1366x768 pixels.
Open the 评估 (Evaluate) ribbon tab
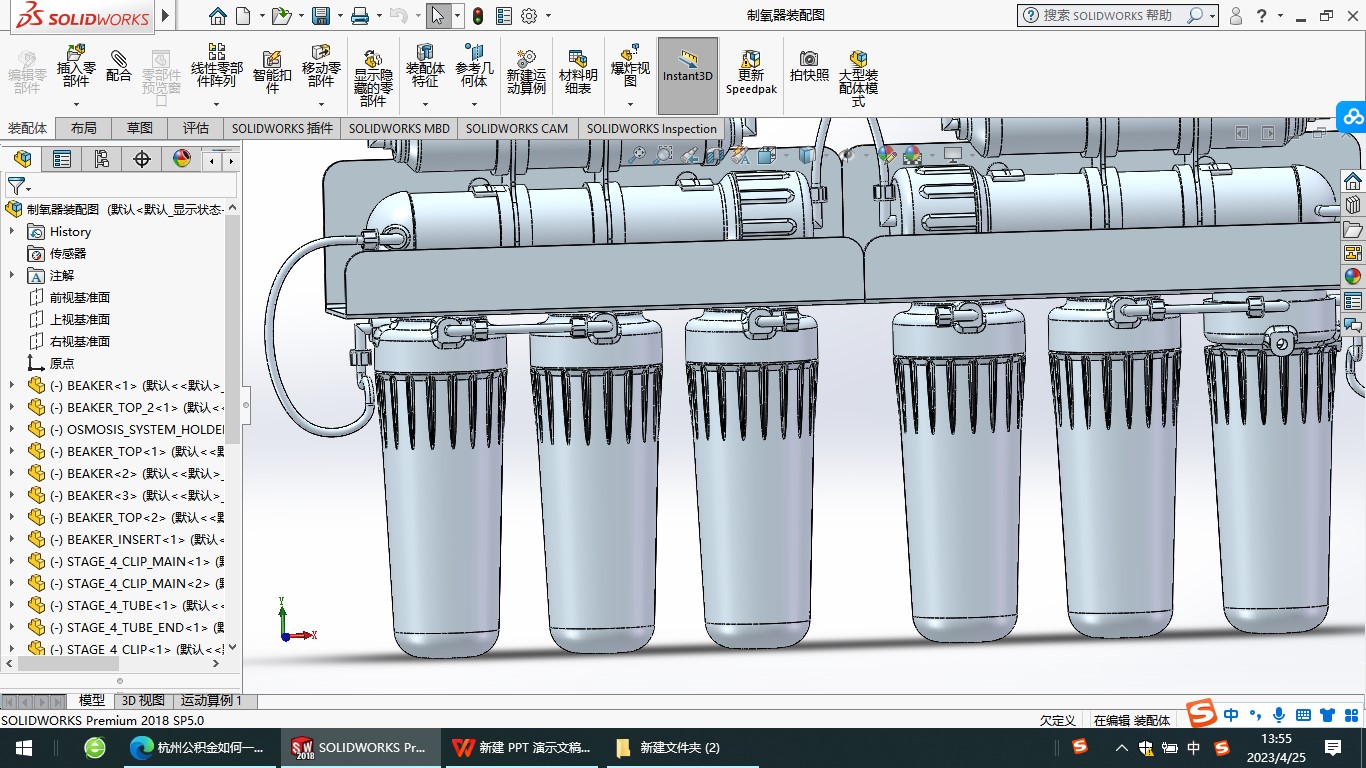[195, 128]
